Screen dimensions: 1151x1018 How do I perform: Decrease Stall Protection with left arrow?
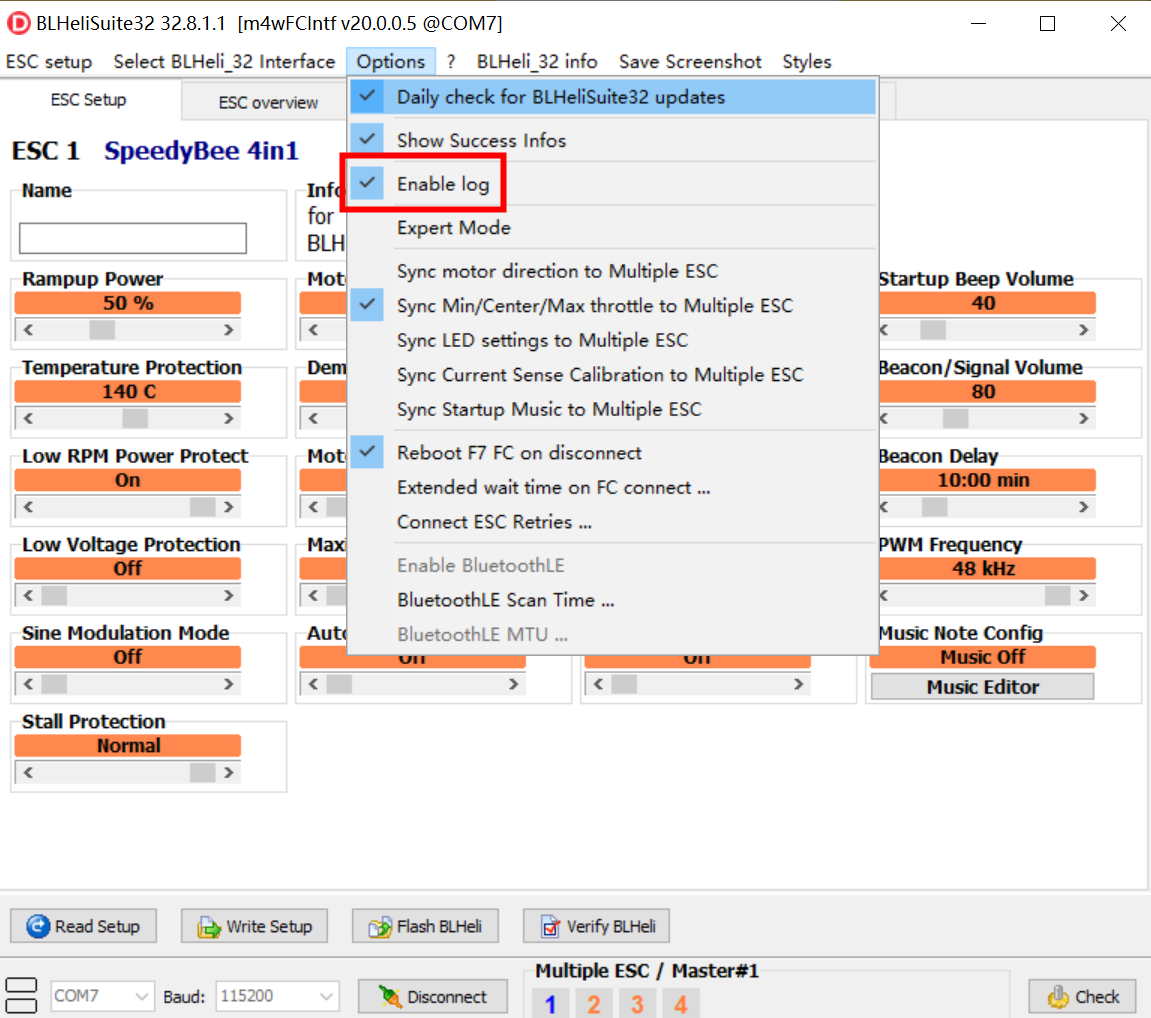(x=28, y=773)
